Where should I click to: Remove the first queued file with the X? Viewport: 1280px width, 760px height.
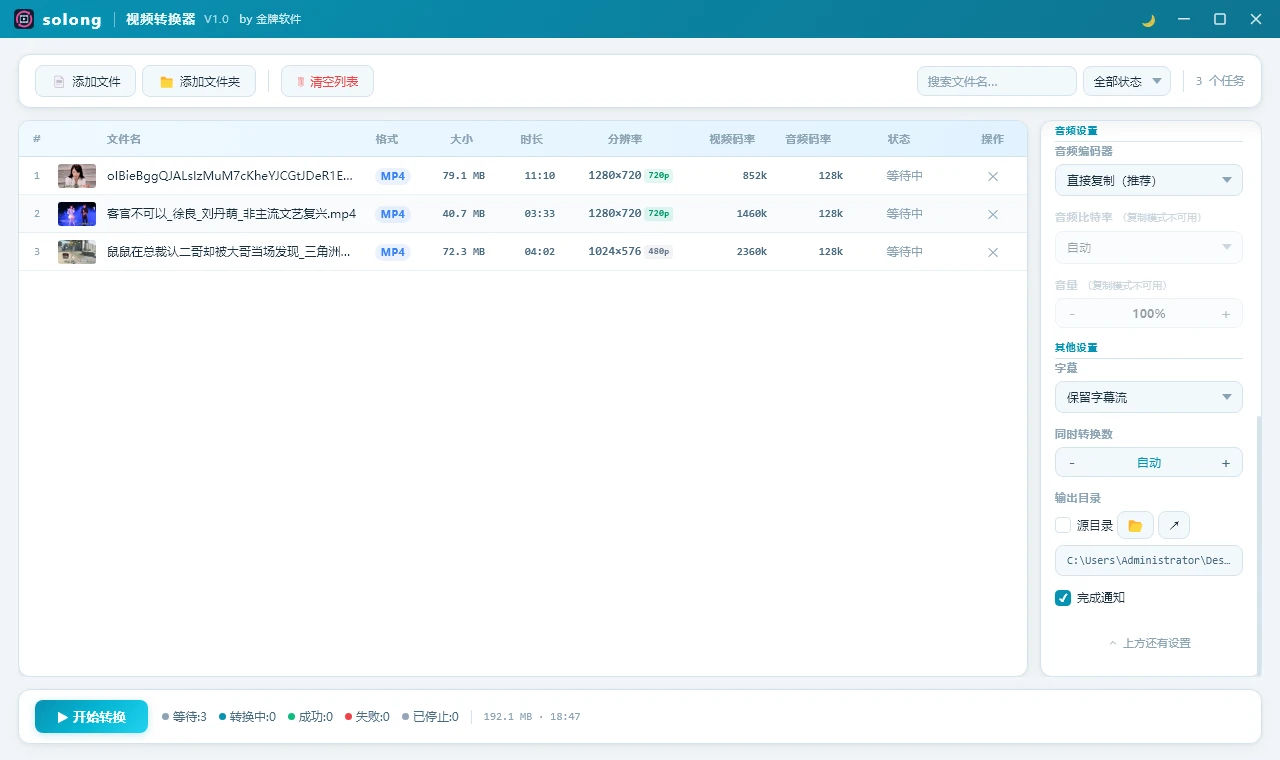[992, 175]
